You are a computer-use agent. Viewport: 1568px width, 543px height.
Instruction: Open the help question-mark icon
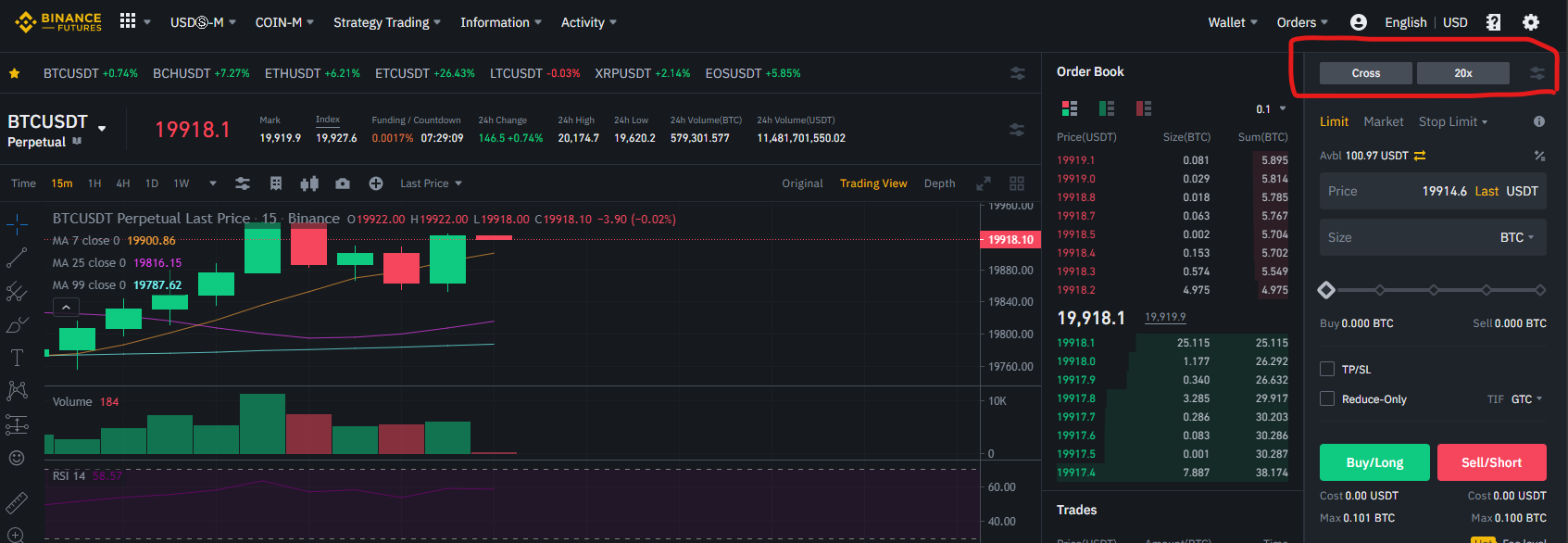[1493, 22]
